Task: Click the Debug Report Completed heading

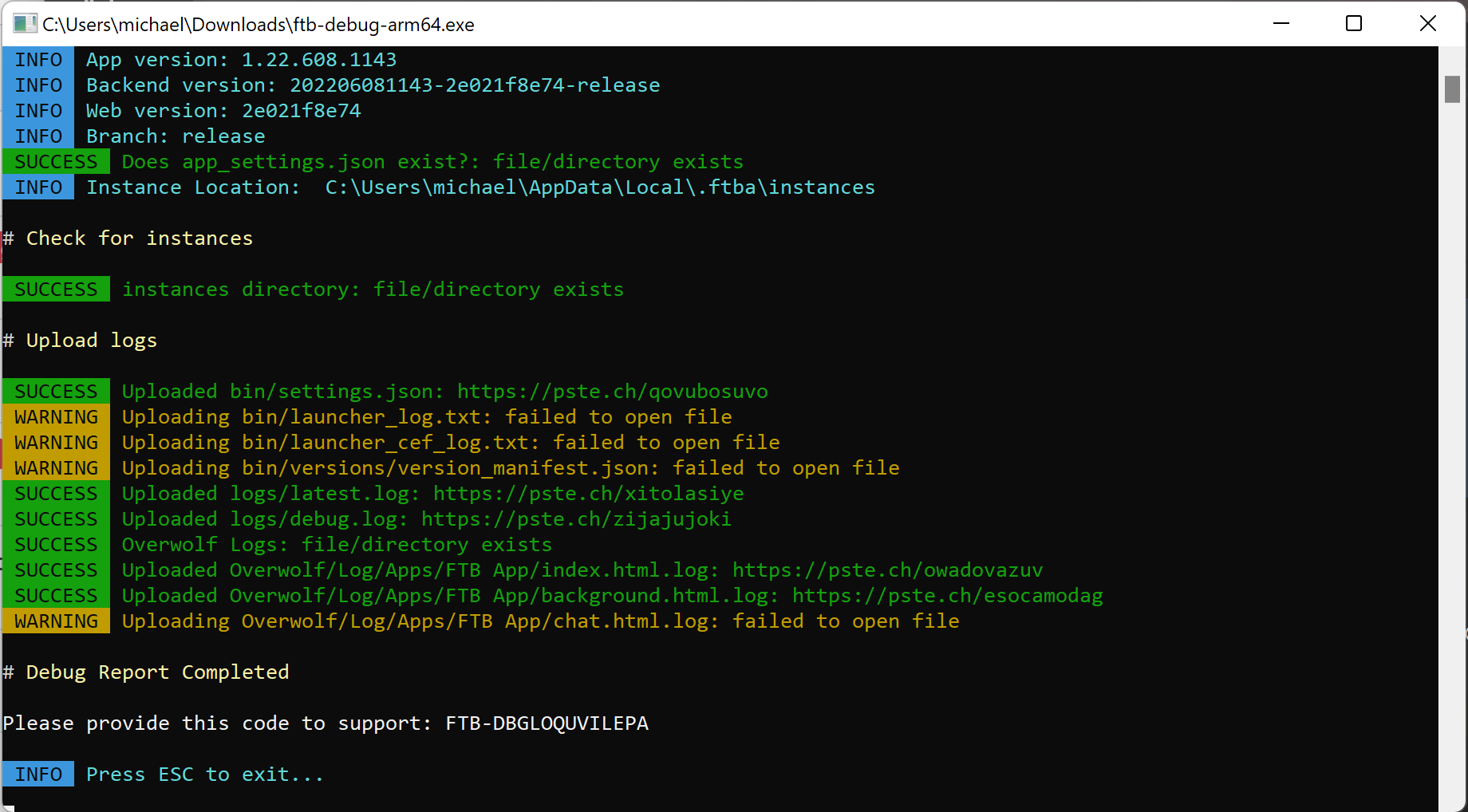Action: 157,672
